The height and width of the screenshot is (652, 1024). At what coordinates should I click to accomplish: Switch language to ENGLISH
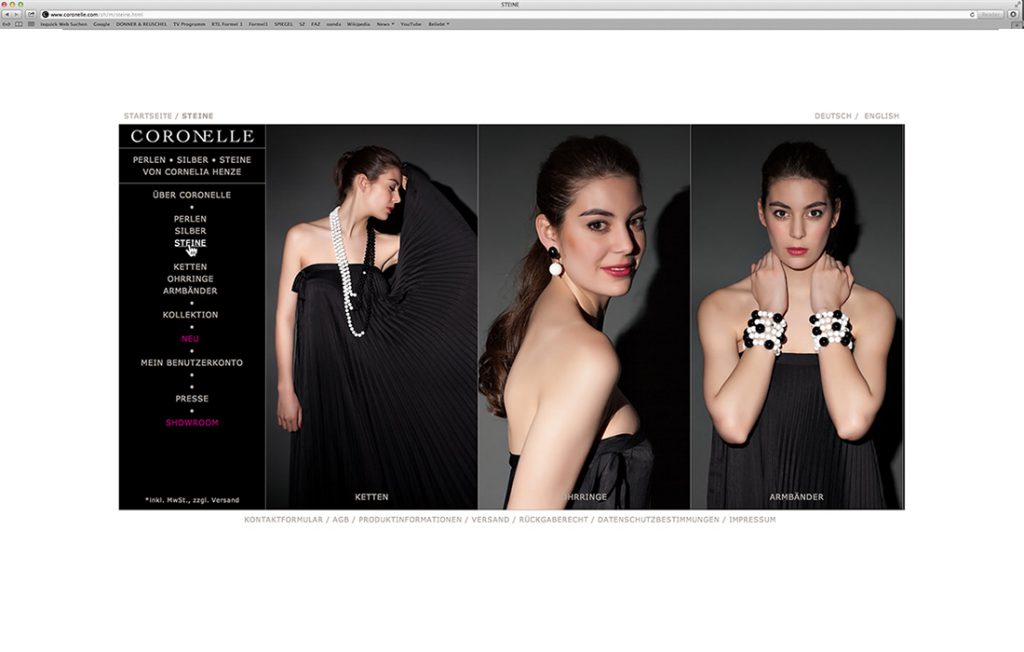881,116
